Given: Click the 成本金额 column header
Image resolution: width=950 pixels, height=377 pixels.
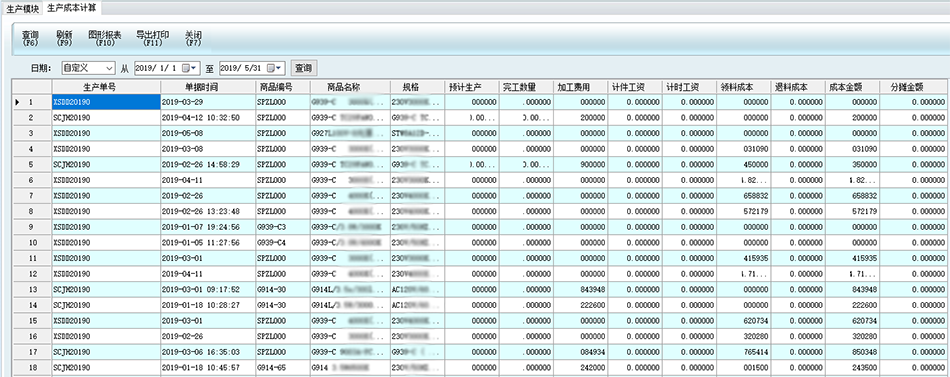Looking at the screenshot, I should (852, 87).
